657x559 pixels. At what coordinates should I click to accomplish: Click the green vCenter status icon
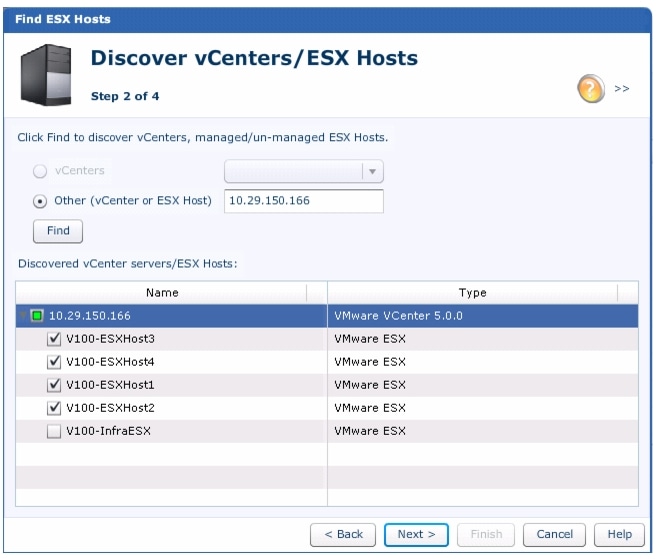pos(37,316)
